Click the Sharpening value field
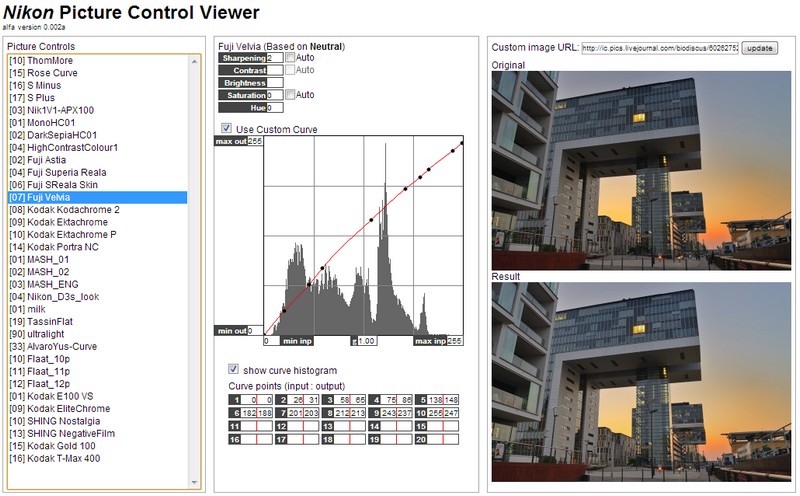This screenshot has height=496, width=800. tap(275, 59)
